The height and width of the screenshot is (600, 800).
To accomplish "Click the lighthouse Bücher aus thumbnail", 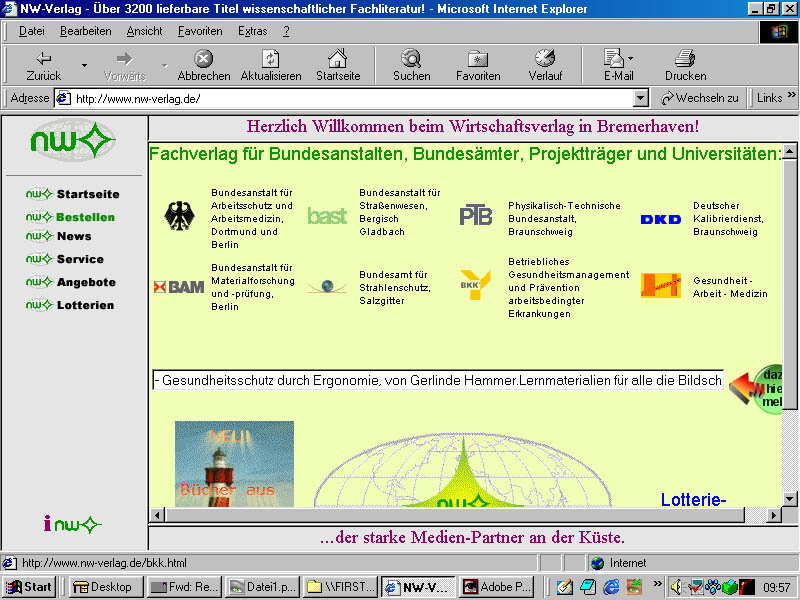I will (234, 464).
